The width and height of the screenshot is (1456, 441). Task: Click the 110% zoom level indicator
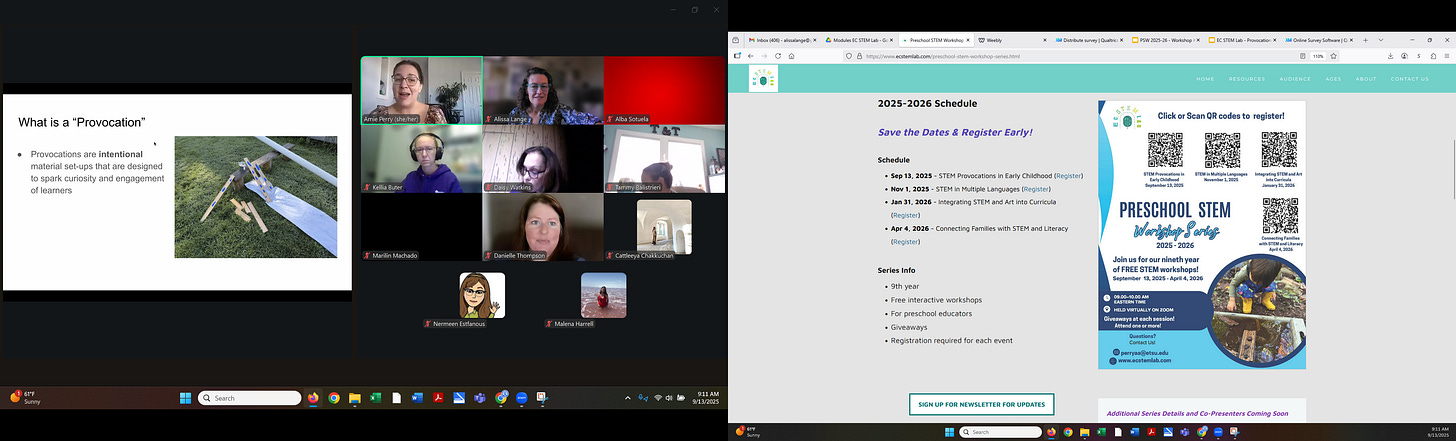1318,56
